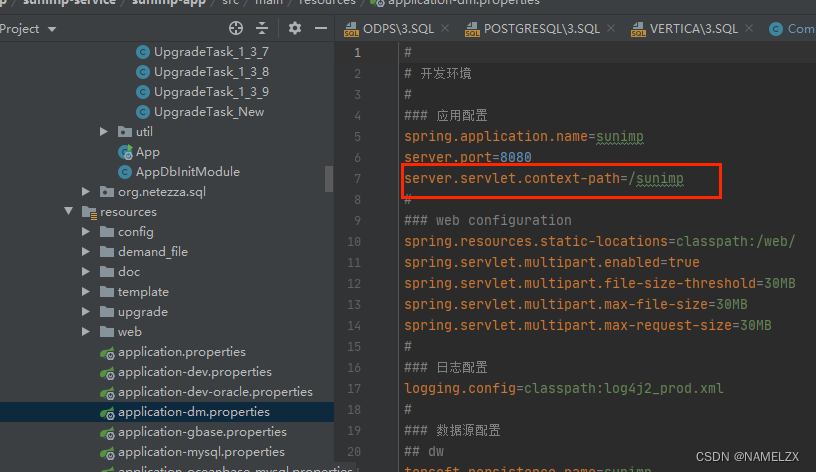Click the resources folder icon
The height and width of the screenshot is (472, 816).
88,212
